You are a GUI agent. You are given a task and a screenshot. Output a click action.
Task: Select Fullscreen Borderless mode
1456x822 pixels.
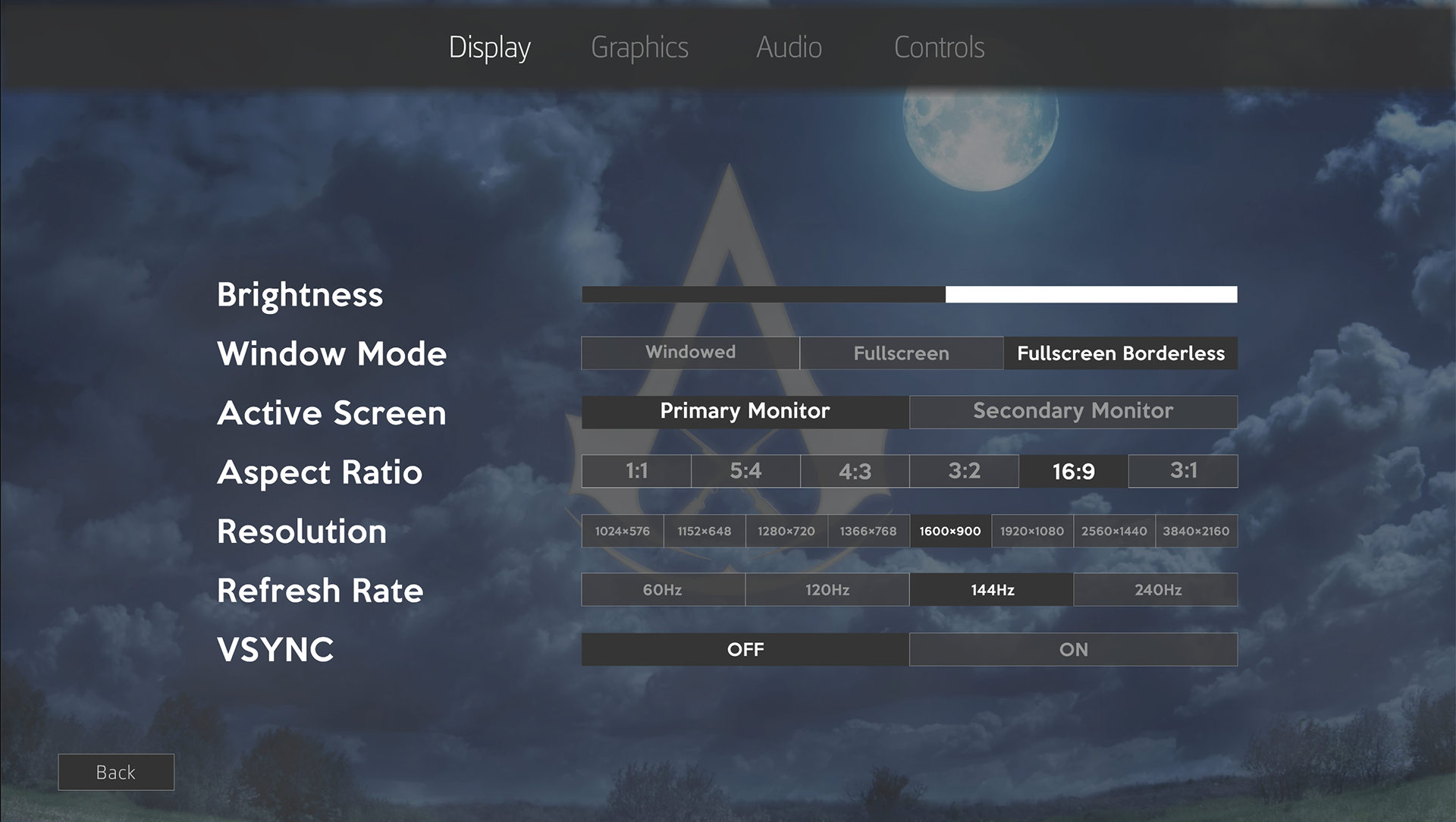pyautogui.click(x=1121, y=353)
